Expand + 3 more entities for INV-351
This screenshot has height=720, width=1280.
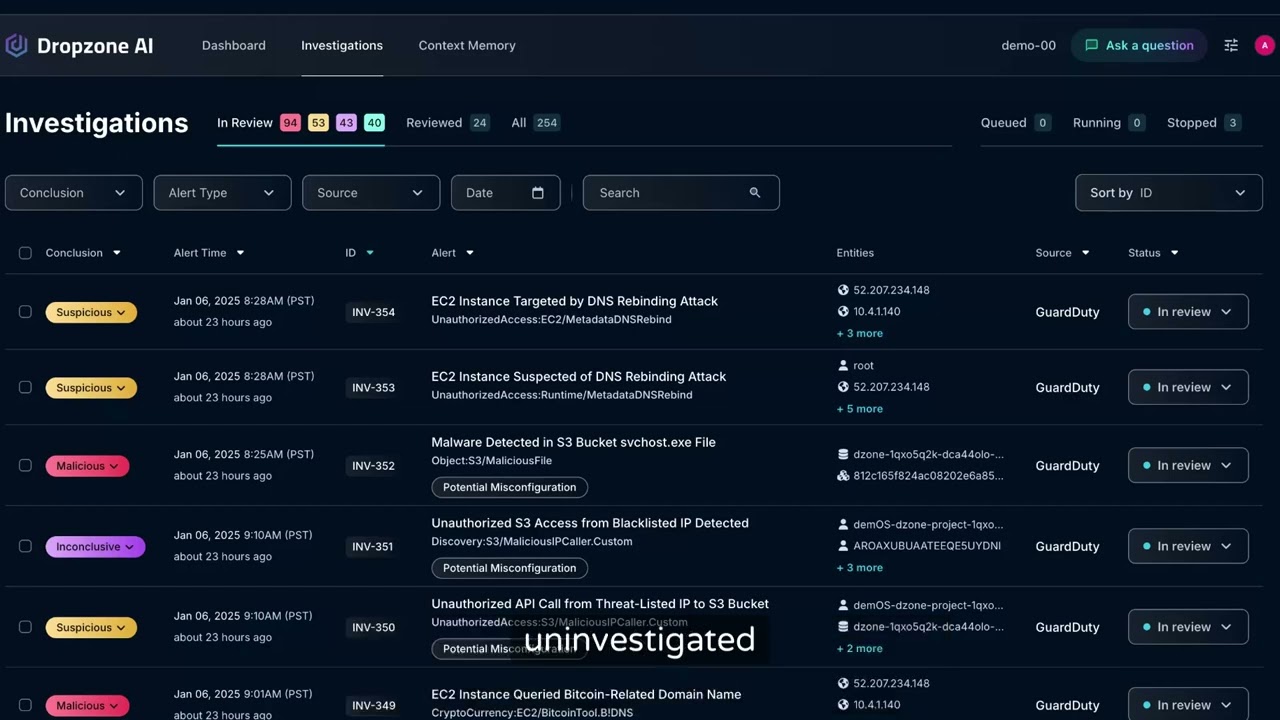(860, 568)
